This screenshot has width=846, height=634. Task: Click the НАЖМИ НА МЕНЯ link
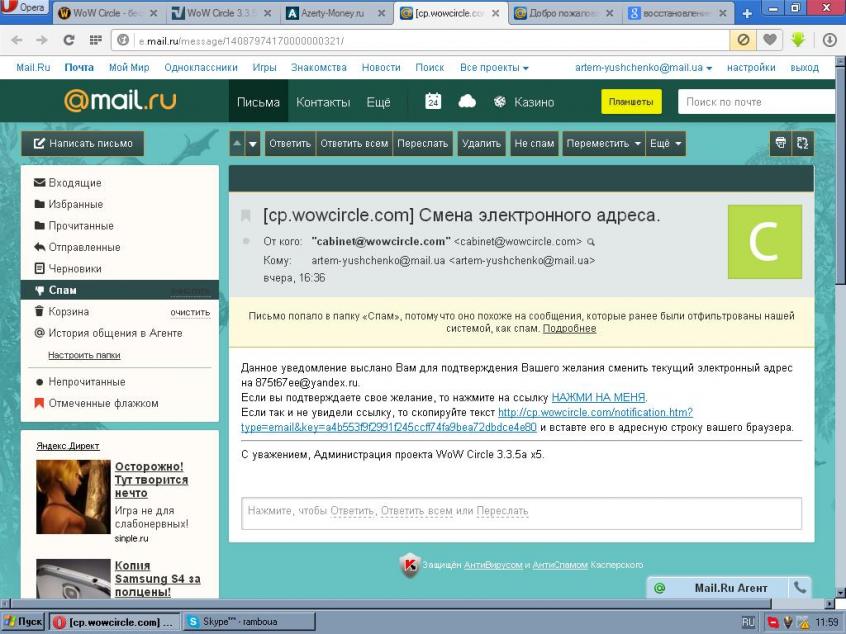click(598, 398)
